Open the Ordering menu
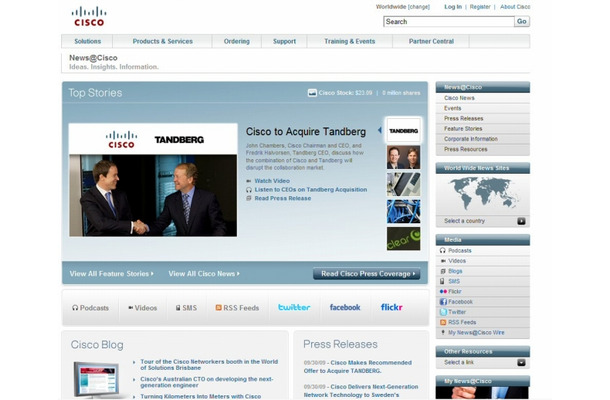 237,41
